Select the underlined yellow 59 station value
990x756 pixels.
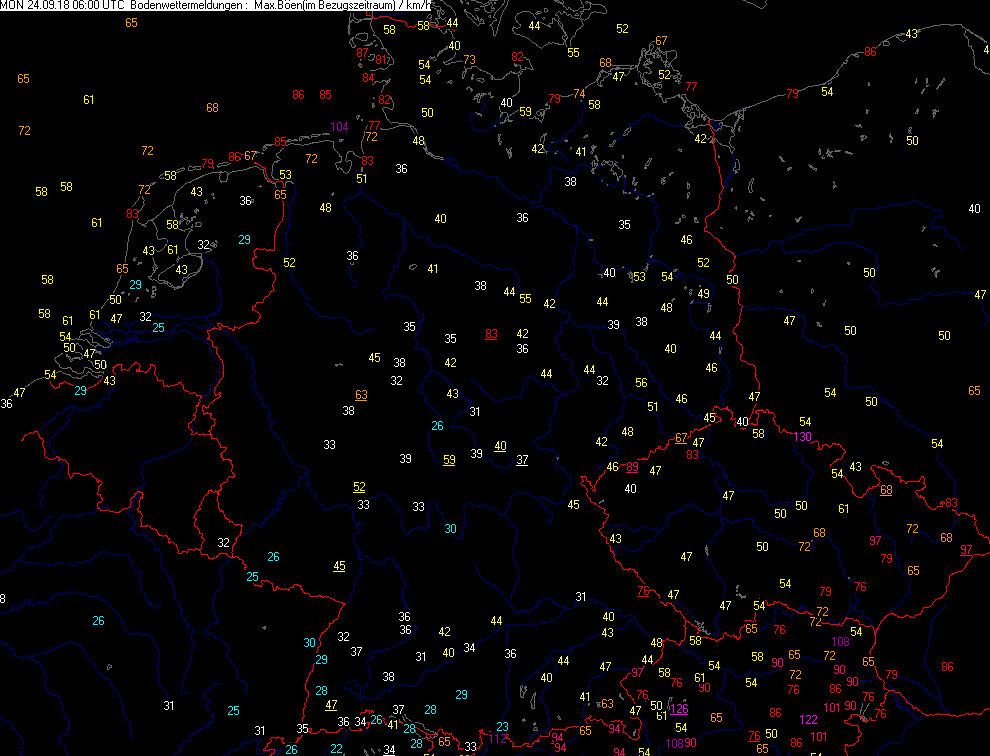(x=450, y=460)
